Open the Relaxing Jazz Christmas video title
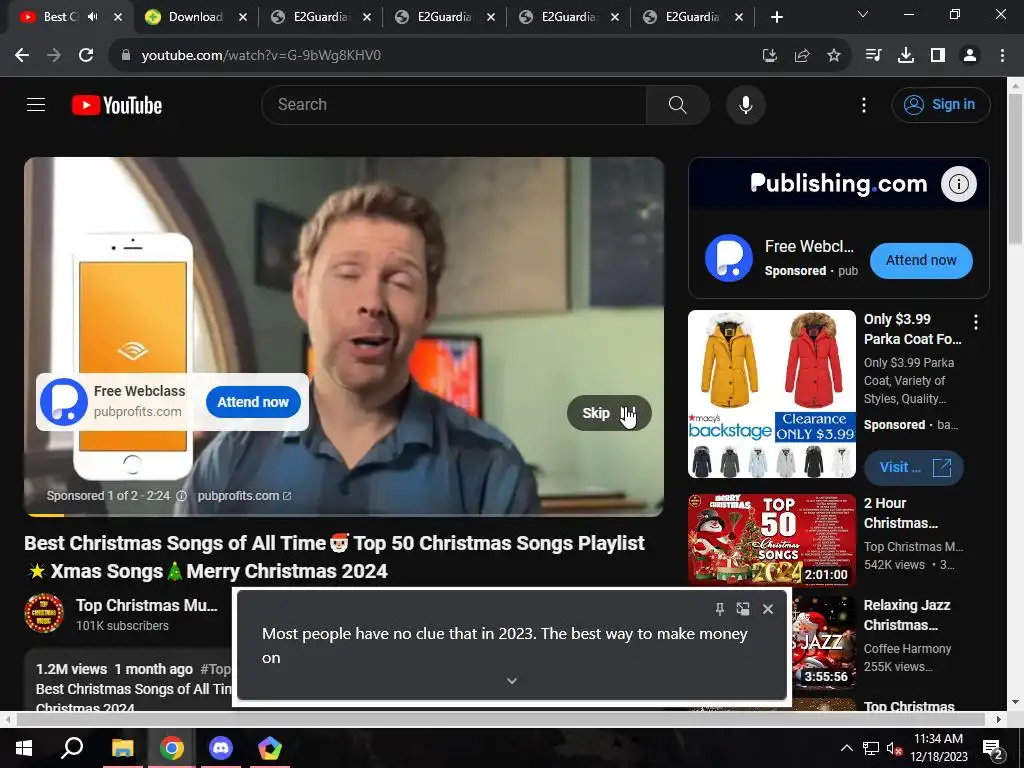 [x=907, y=615]
